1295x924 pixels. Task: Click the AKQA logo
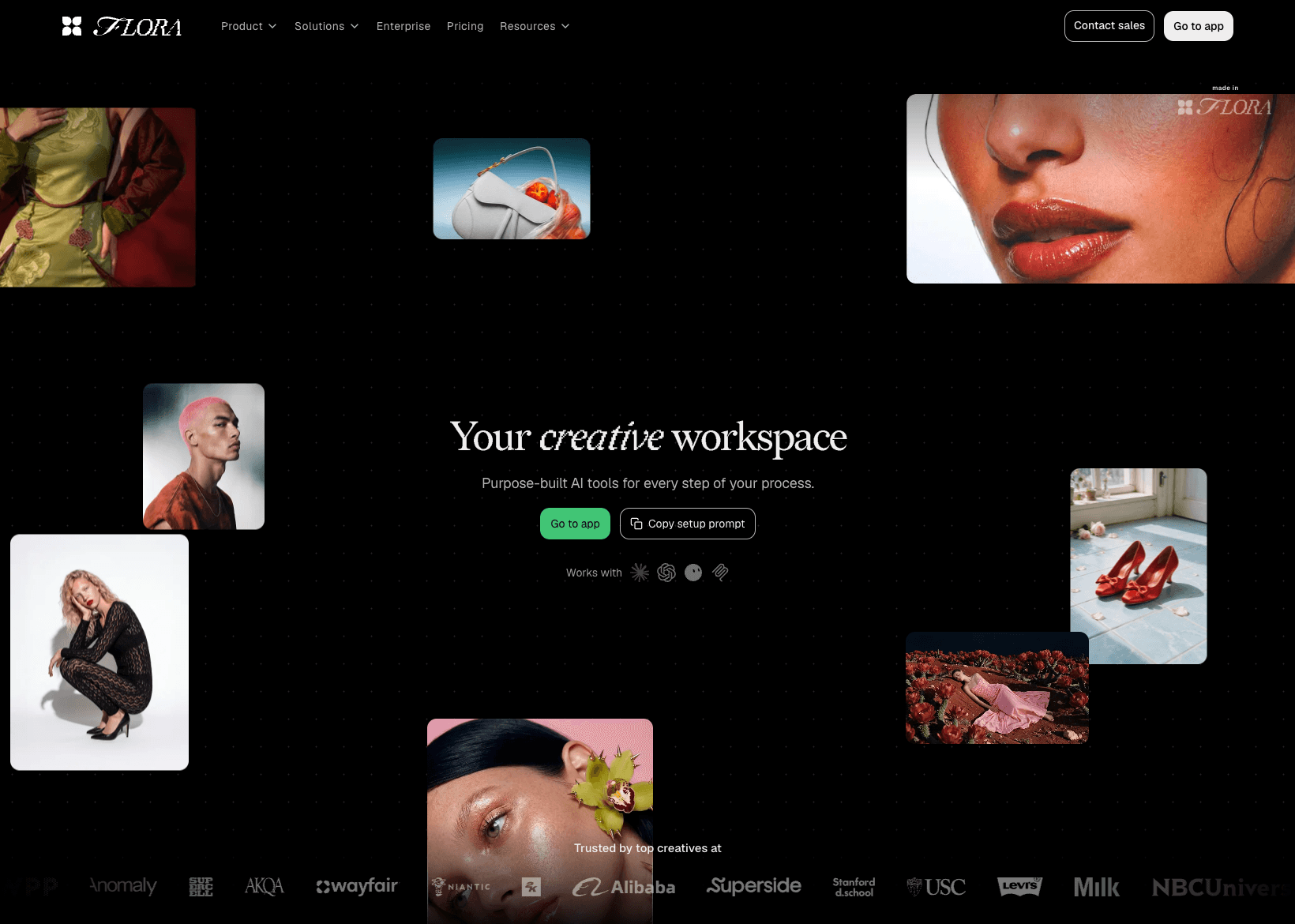[264, 886]
